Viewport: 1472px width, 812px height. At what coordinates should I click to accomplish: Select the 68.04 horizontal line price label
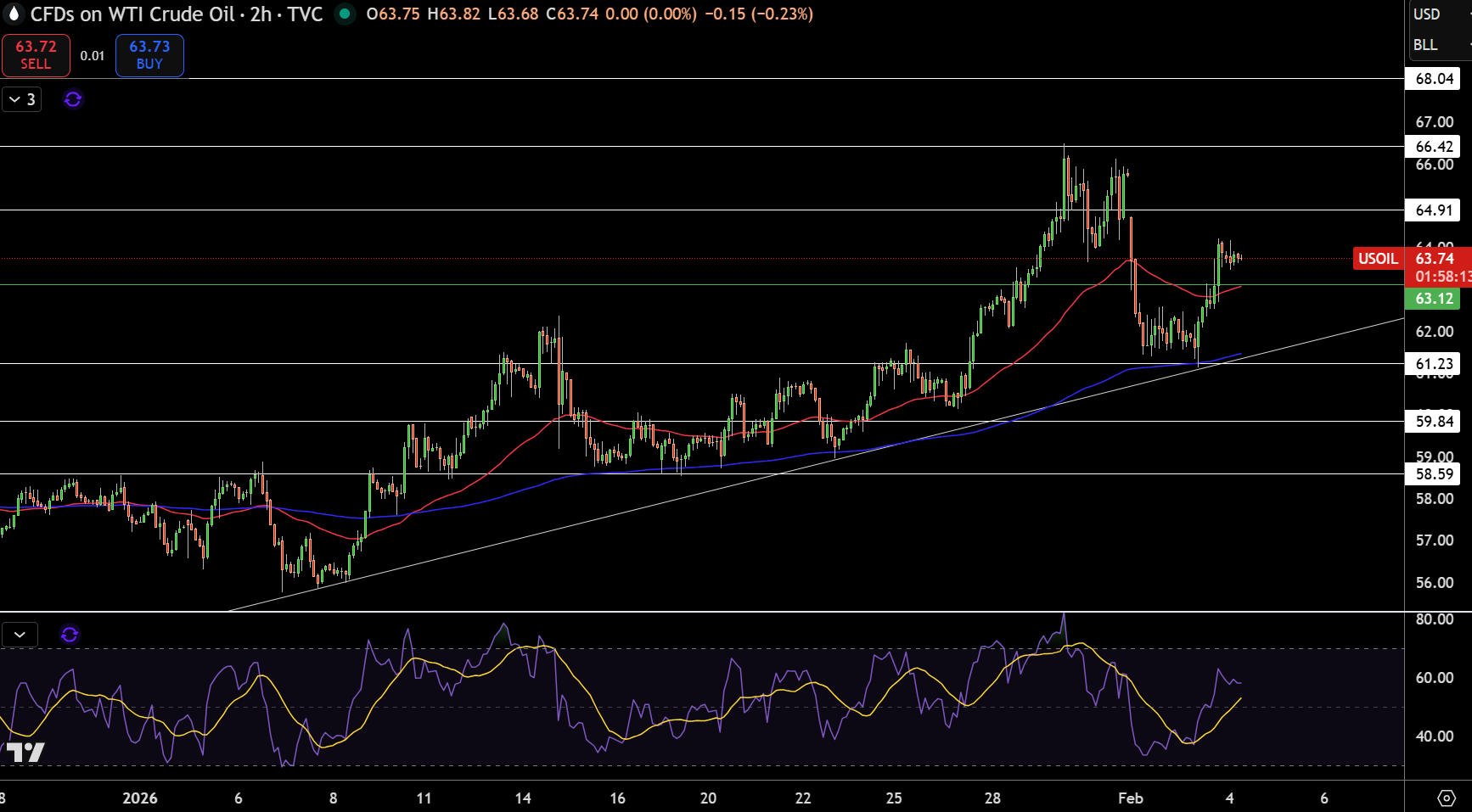click(x=1434, y=79)
